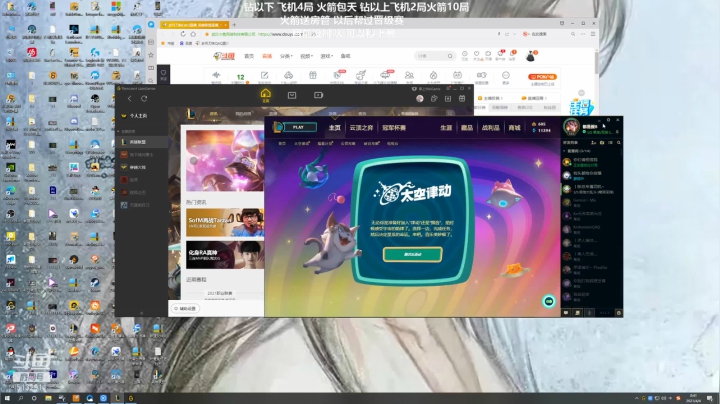720x404 pixels.
Task: Click the Douyu logo in browser
Action: [224, 56]
